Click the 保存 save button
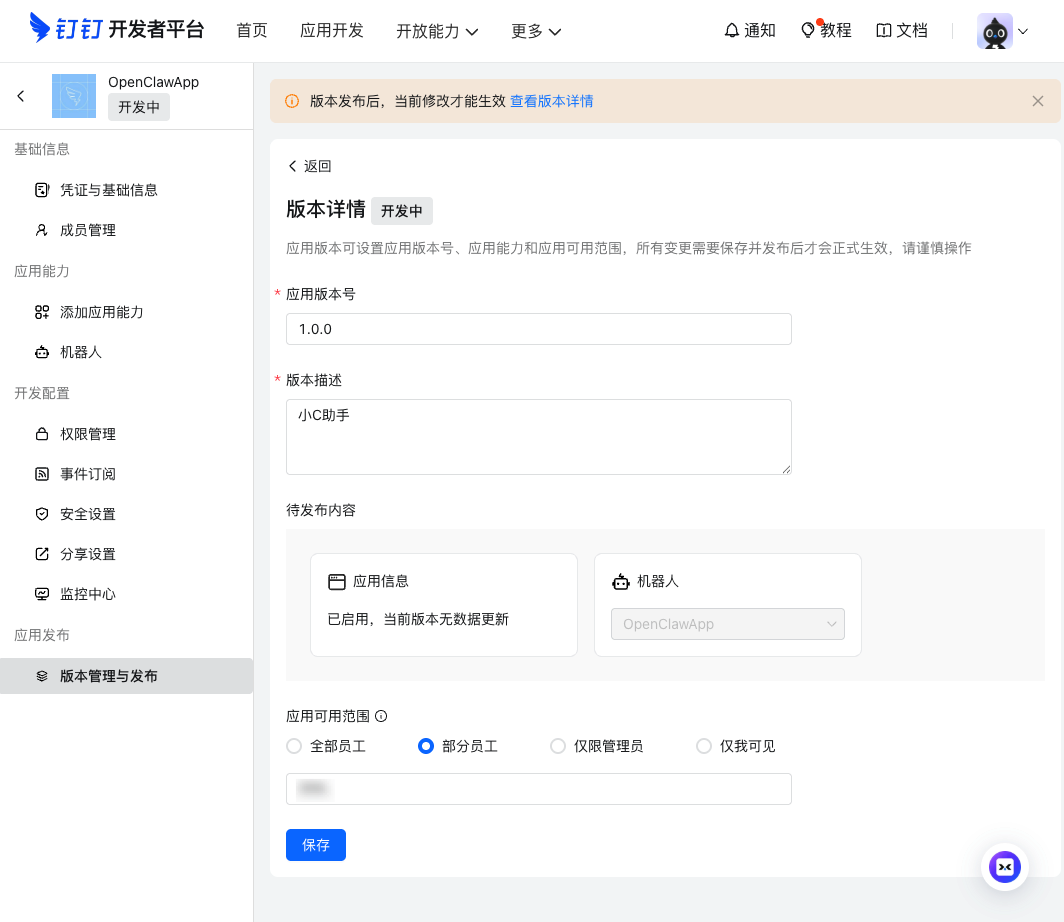The image size is (1064, 922). coord(316,845)
